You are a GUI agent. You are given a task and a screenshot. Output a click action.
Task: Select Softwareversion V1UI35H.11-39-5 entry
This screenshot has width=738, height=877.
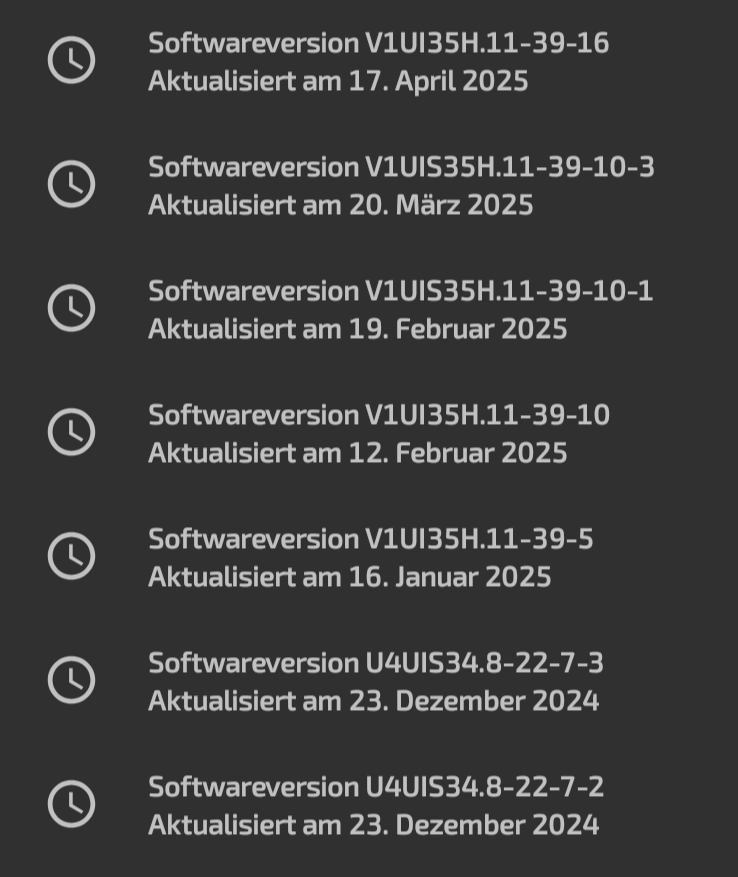[370, 539]
